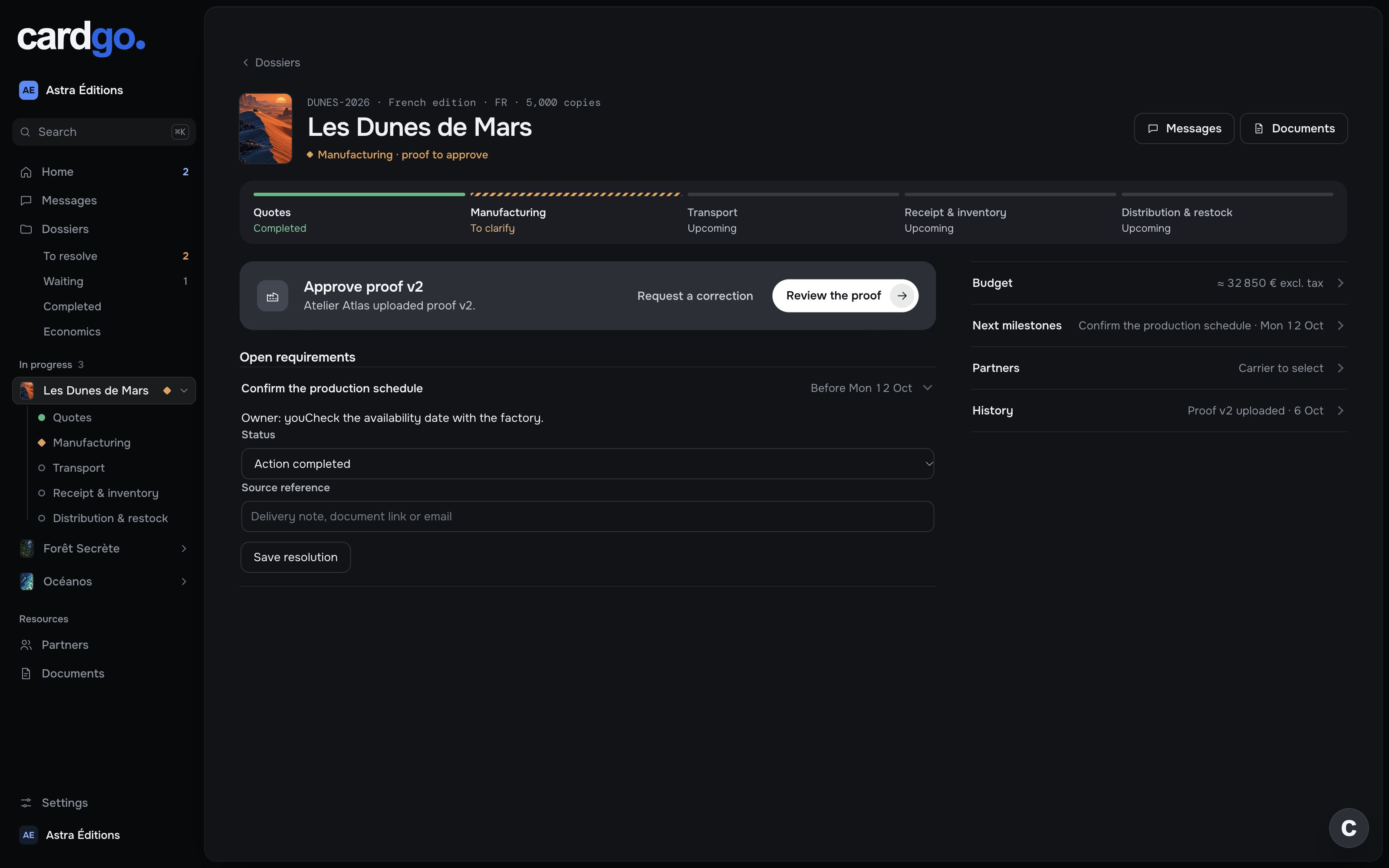This screenshot has width=1389, height=868.
Task: Click the Dossiers folder icon
Action: coord(26,230)
